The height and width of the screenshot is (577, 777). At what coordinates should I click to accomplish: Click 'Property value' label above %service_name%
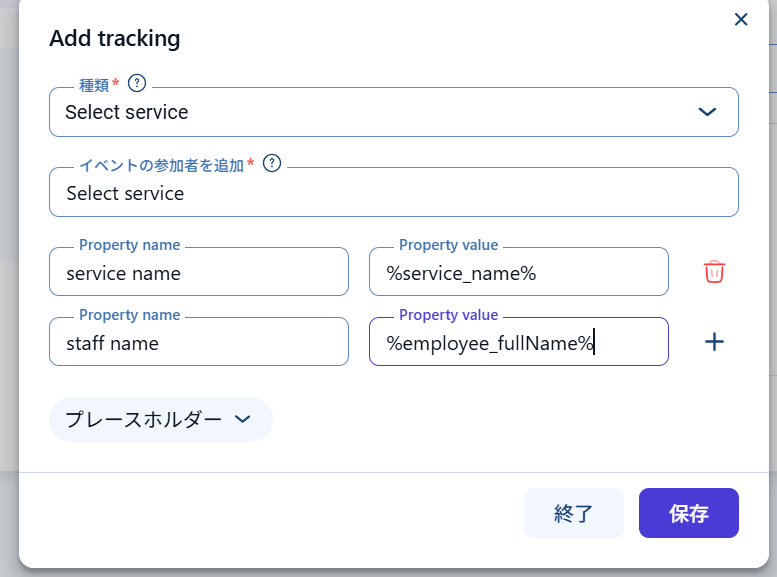pos(448,245)
